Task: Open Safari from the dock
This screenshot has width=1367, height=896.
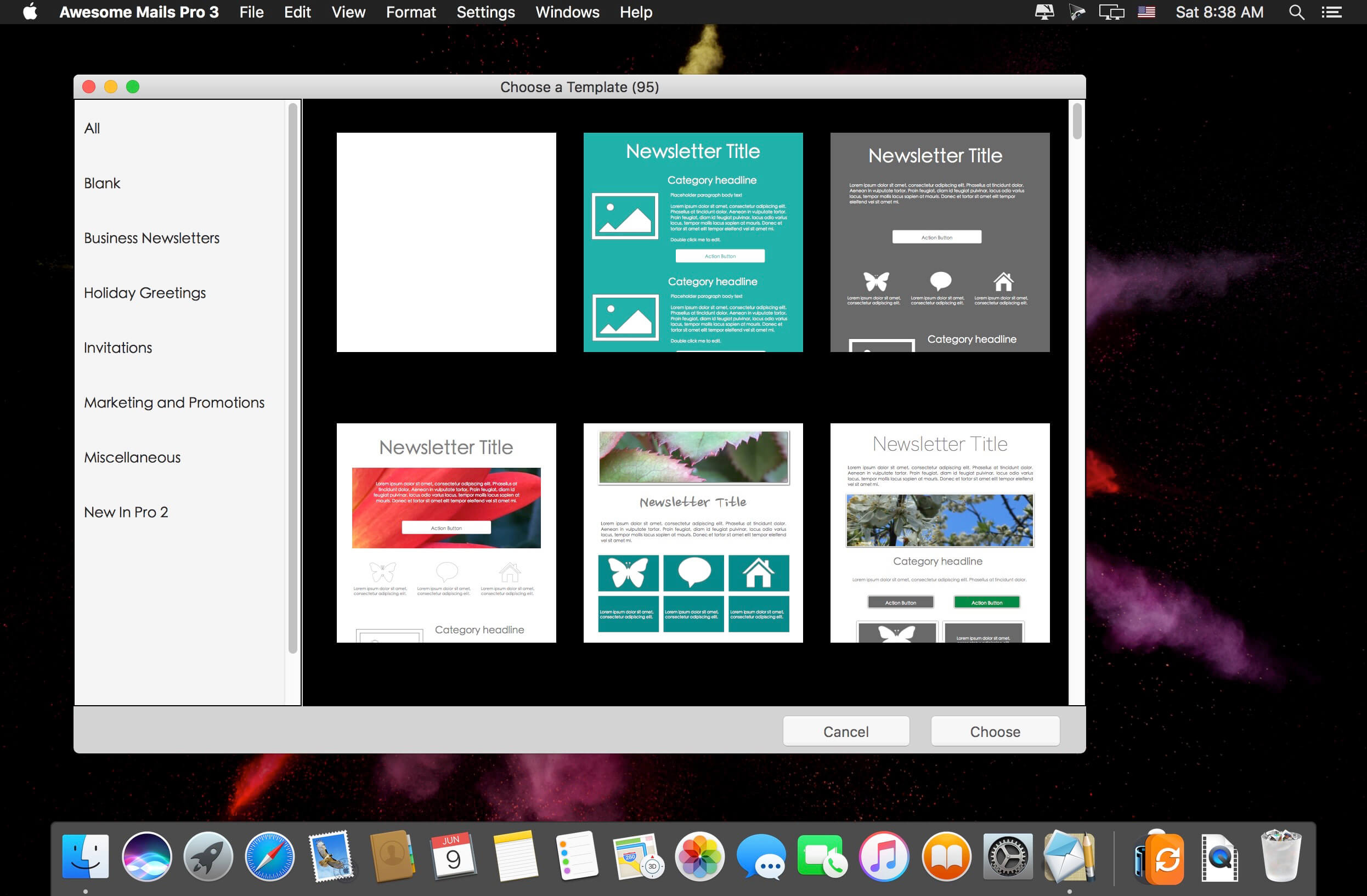Action: pos(269,857)
